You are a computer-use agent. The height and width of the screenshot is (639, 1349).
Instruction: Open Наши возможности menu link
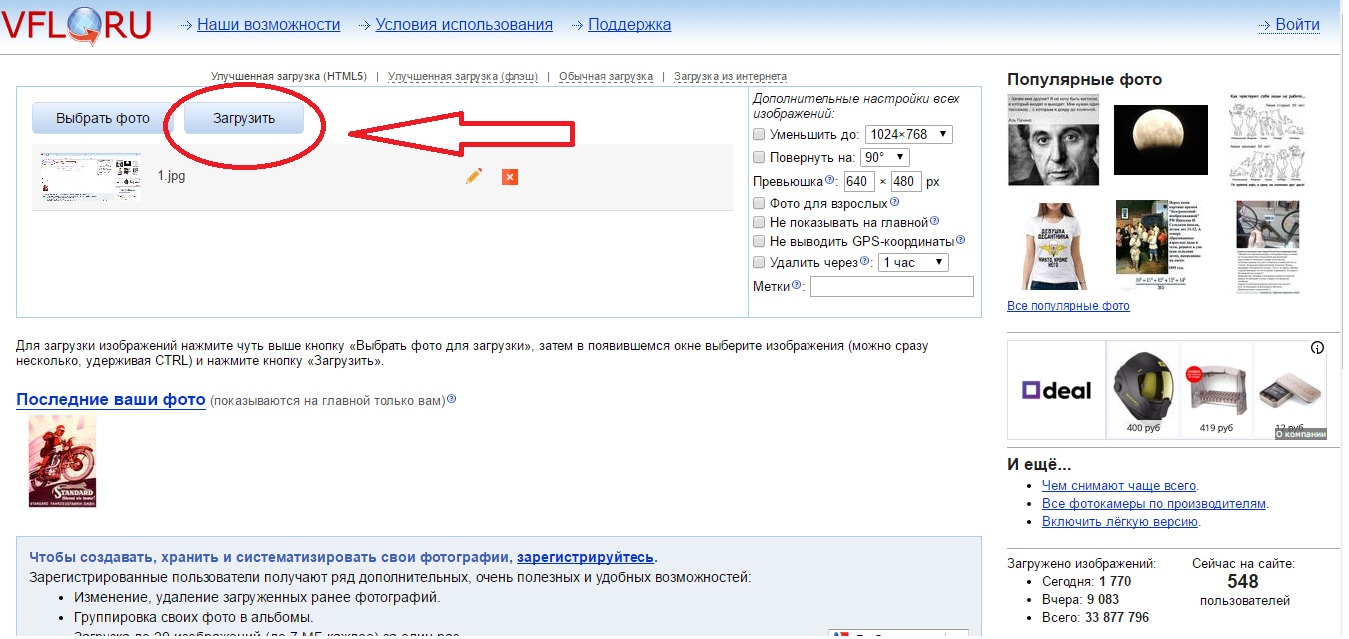pos(268,25)
